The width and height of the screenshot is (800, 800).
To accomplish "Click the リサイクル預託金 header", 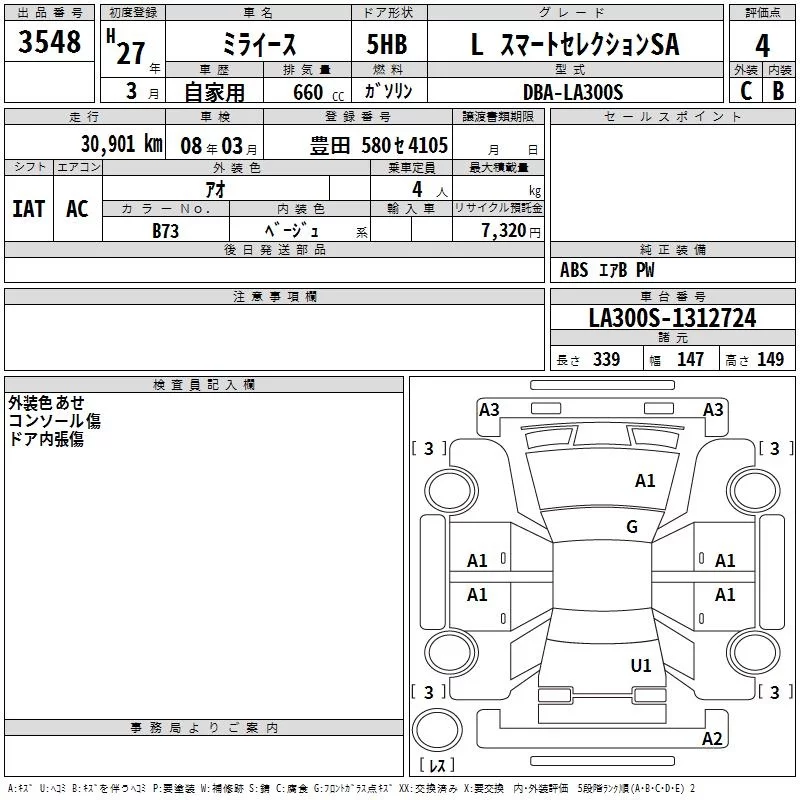I will coord(498,208).
